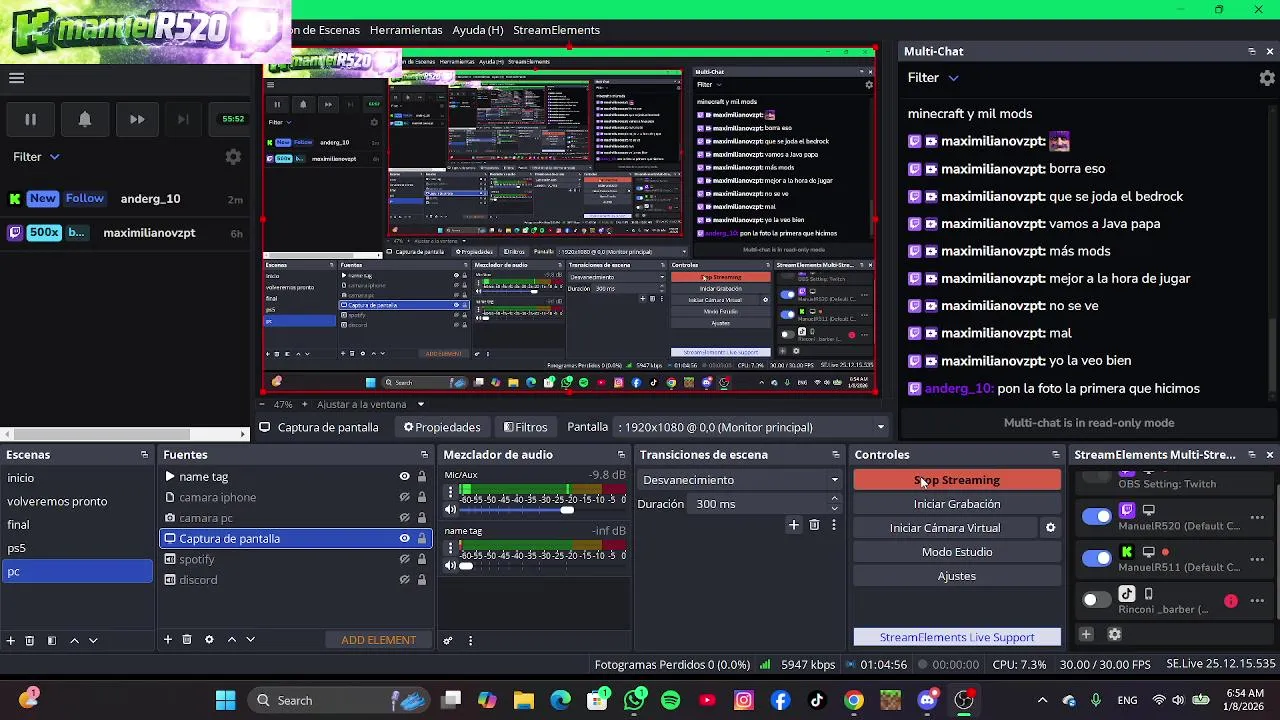Open the Herramientas menu
This screenshot has height=720, width=1280.
point(406,30)
